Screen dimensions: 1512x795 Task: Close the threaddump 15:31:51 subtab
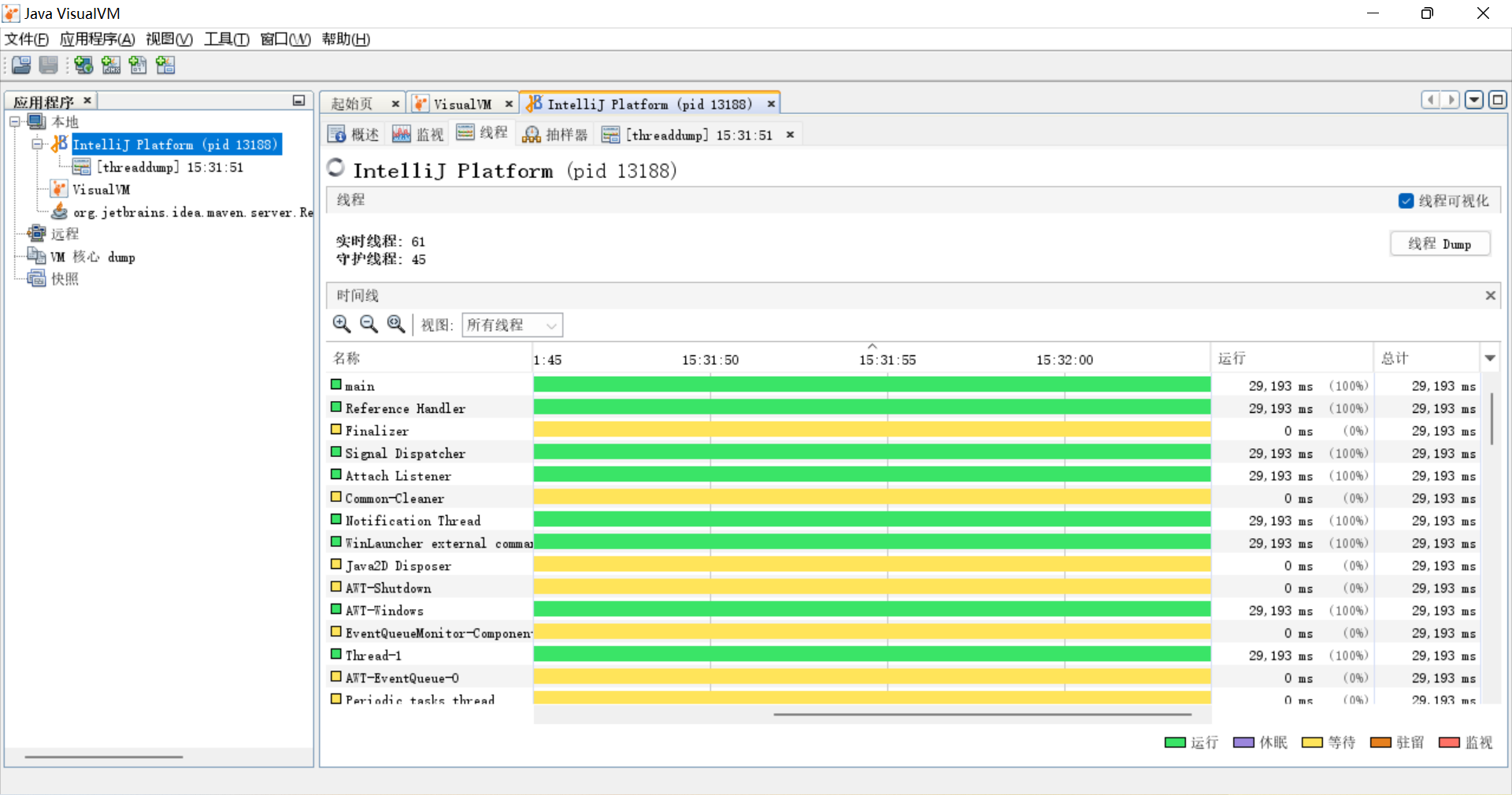coord(790,135)
